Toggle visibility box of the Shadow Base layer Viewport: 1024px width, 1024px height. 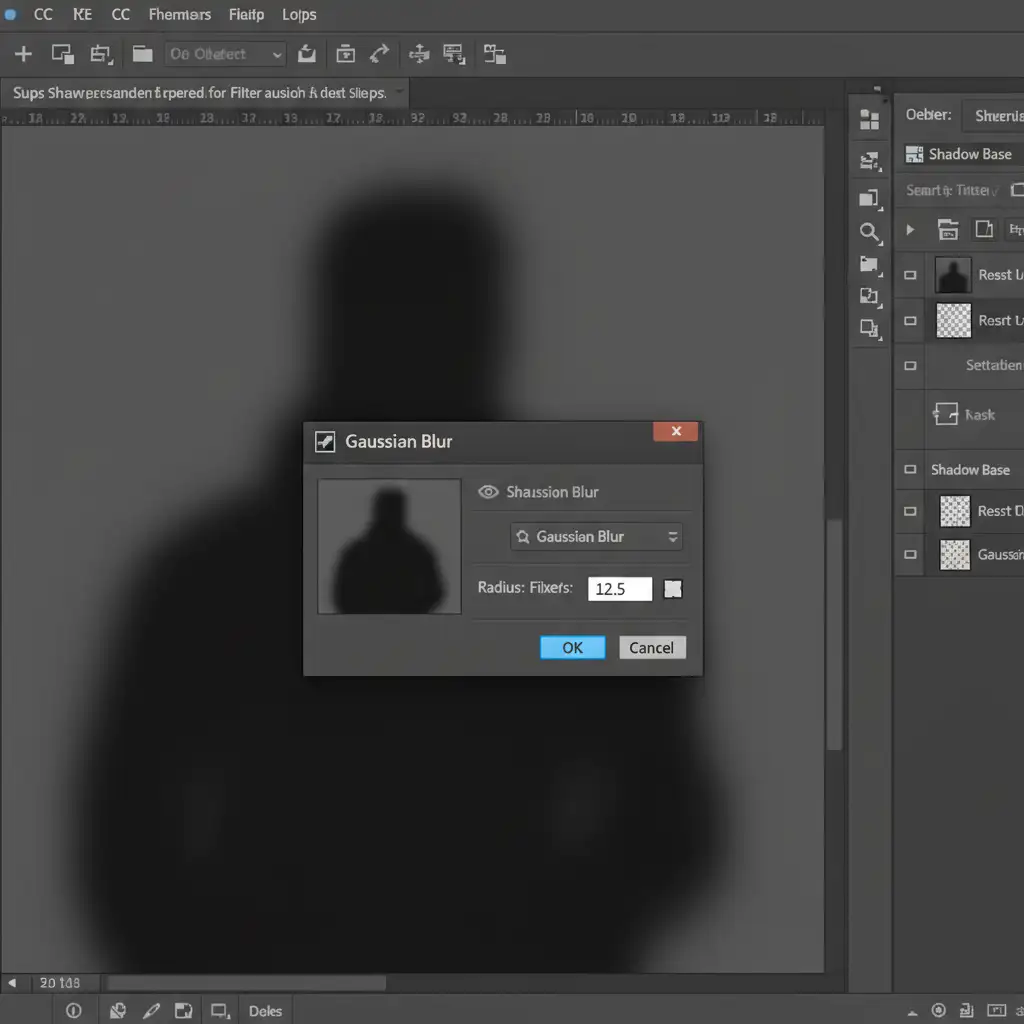tap(910, 469)
